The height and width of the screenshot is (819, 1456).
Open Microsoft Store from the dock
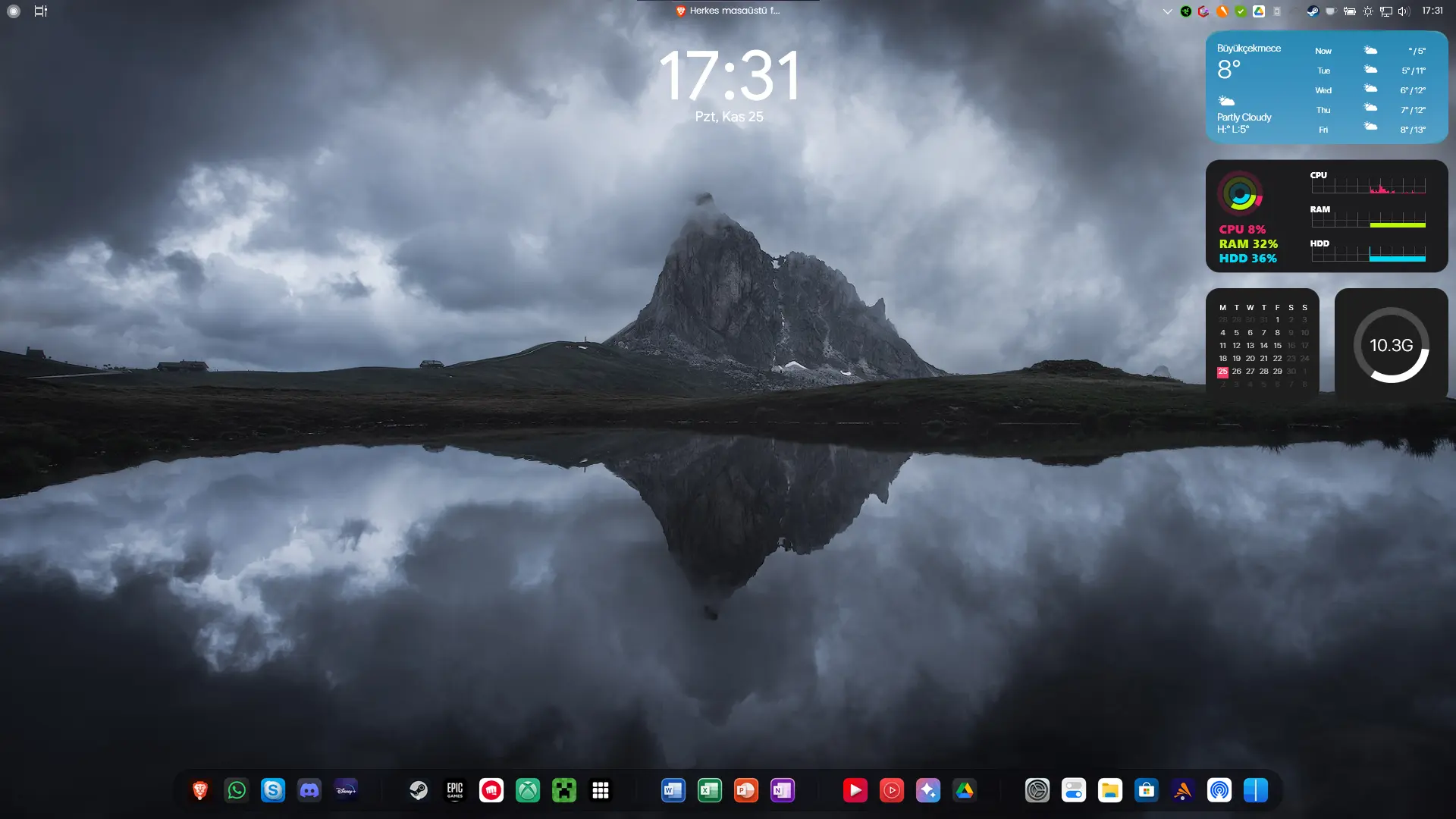click(1147, 790)
